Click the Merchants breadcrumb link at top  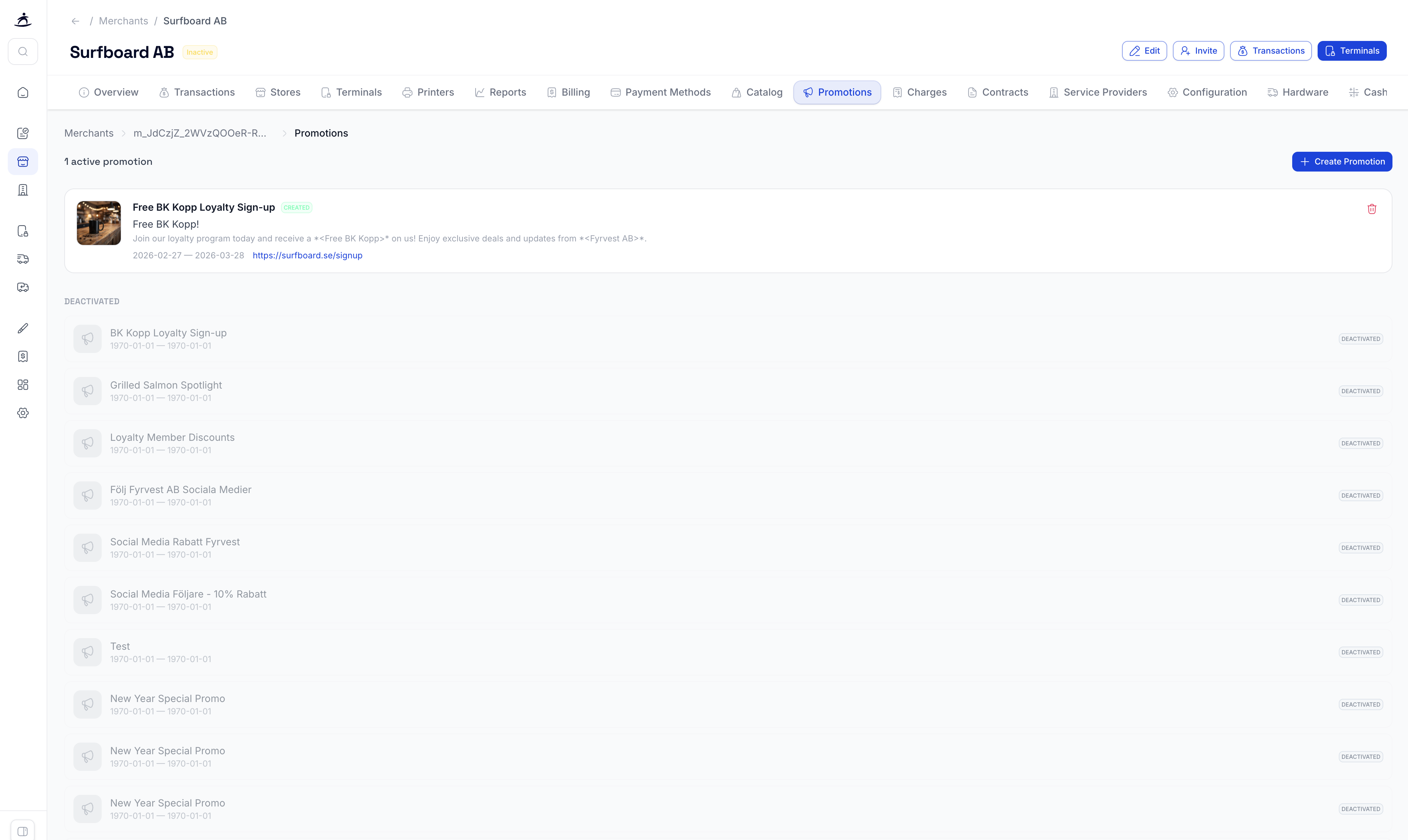tap(123, 21)
